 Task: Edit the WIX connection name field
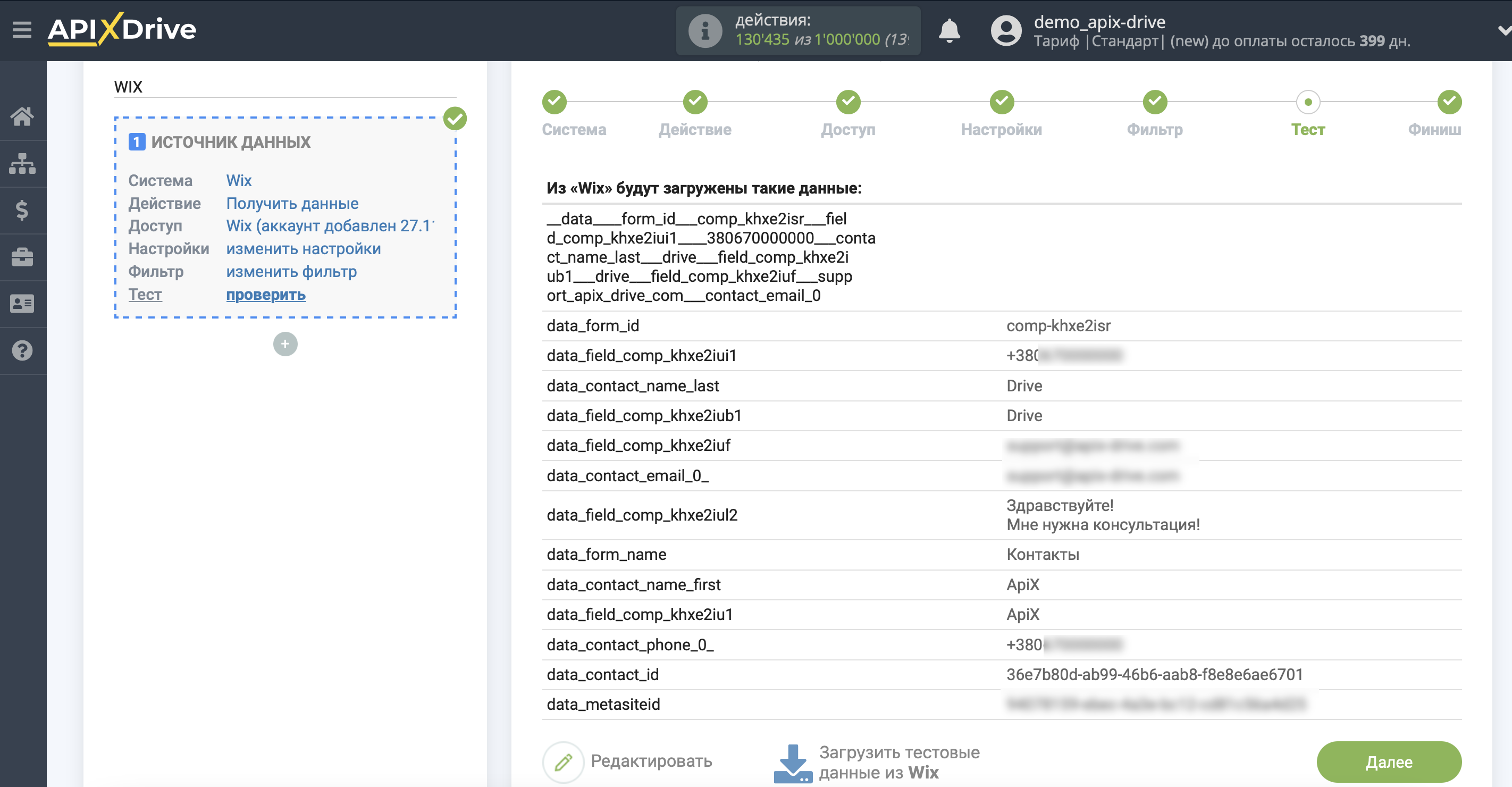(285, 87)
